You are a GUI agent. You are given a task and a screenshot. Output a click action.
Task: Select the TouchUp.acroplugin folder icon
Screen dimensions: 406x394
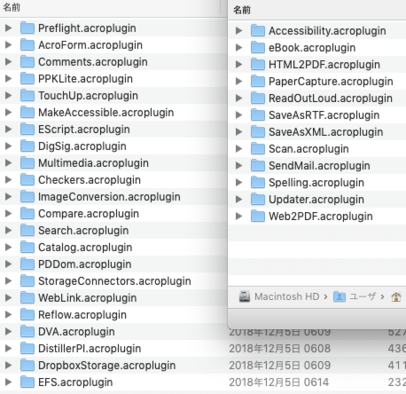[x=27, y=95]
